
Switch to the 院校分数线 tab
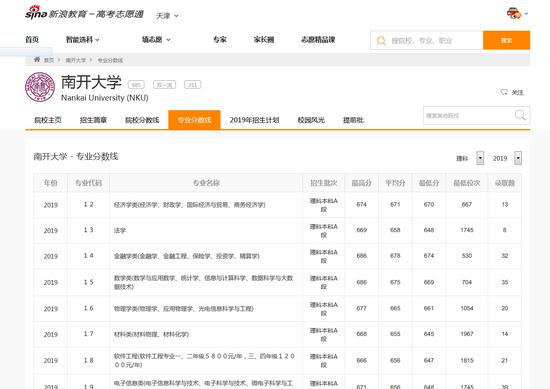pyautogui.click(x=142, y=120)
